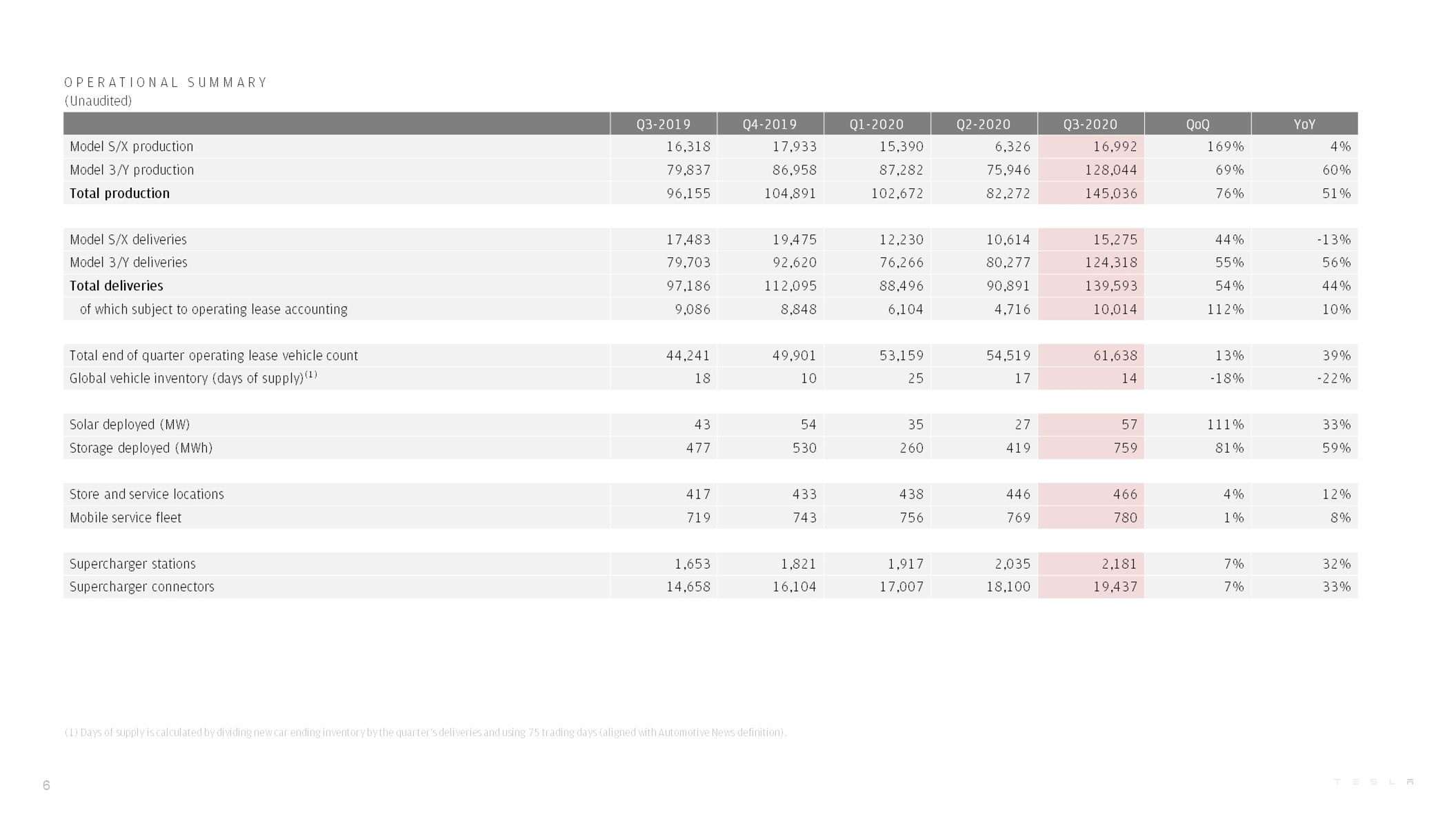This screenshot has height=819, width=1456.
Task: Click the YoY column header
Action: tap(1304, 124)
